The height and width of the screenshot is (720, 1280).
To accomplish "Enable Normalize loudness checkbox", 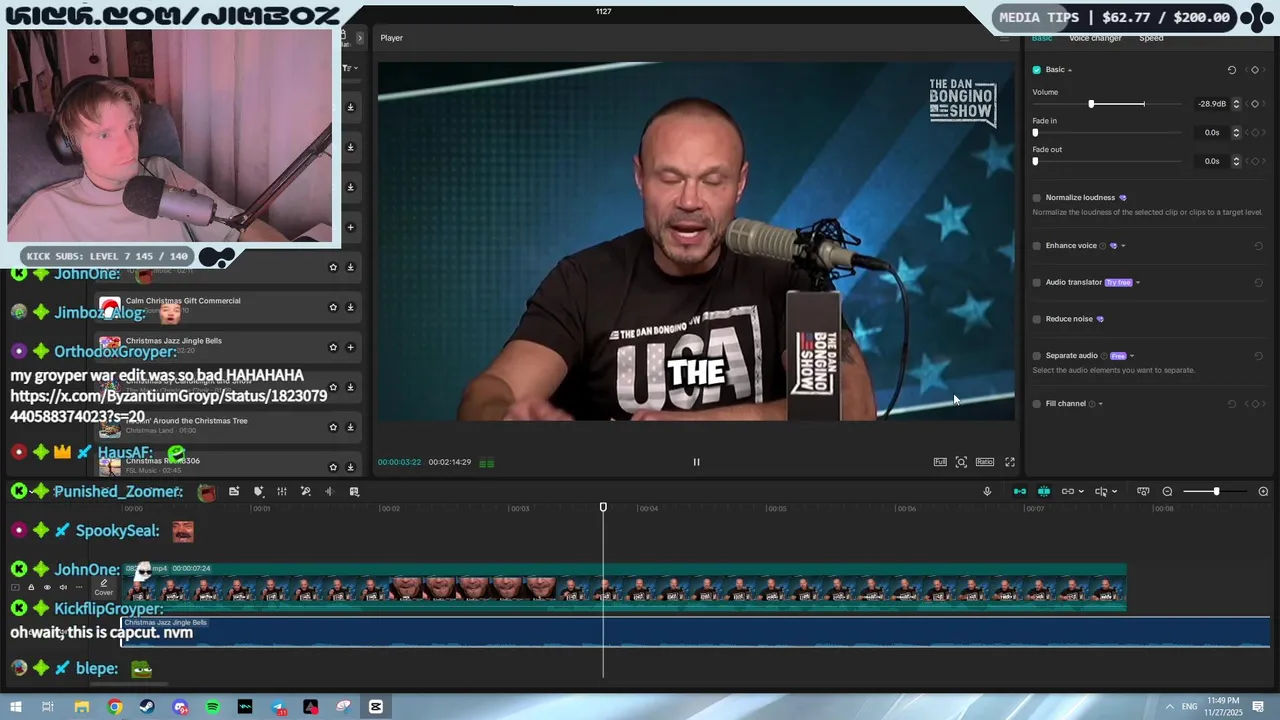I will [1036, 198].
